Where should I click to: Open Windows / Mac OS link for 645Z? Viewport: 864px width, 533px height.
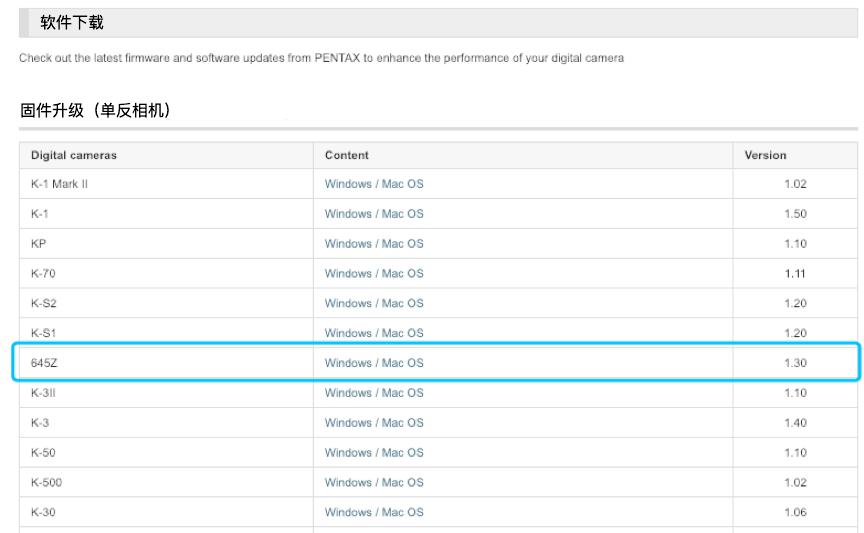point(374,363)
